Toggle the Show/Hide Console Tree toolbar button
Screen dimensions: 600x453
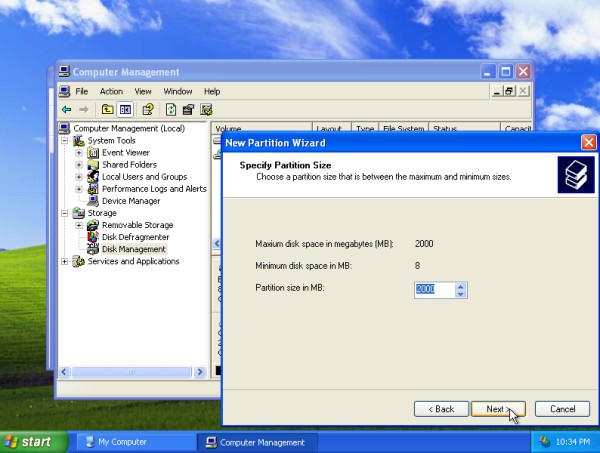click(x=125, y=110)
